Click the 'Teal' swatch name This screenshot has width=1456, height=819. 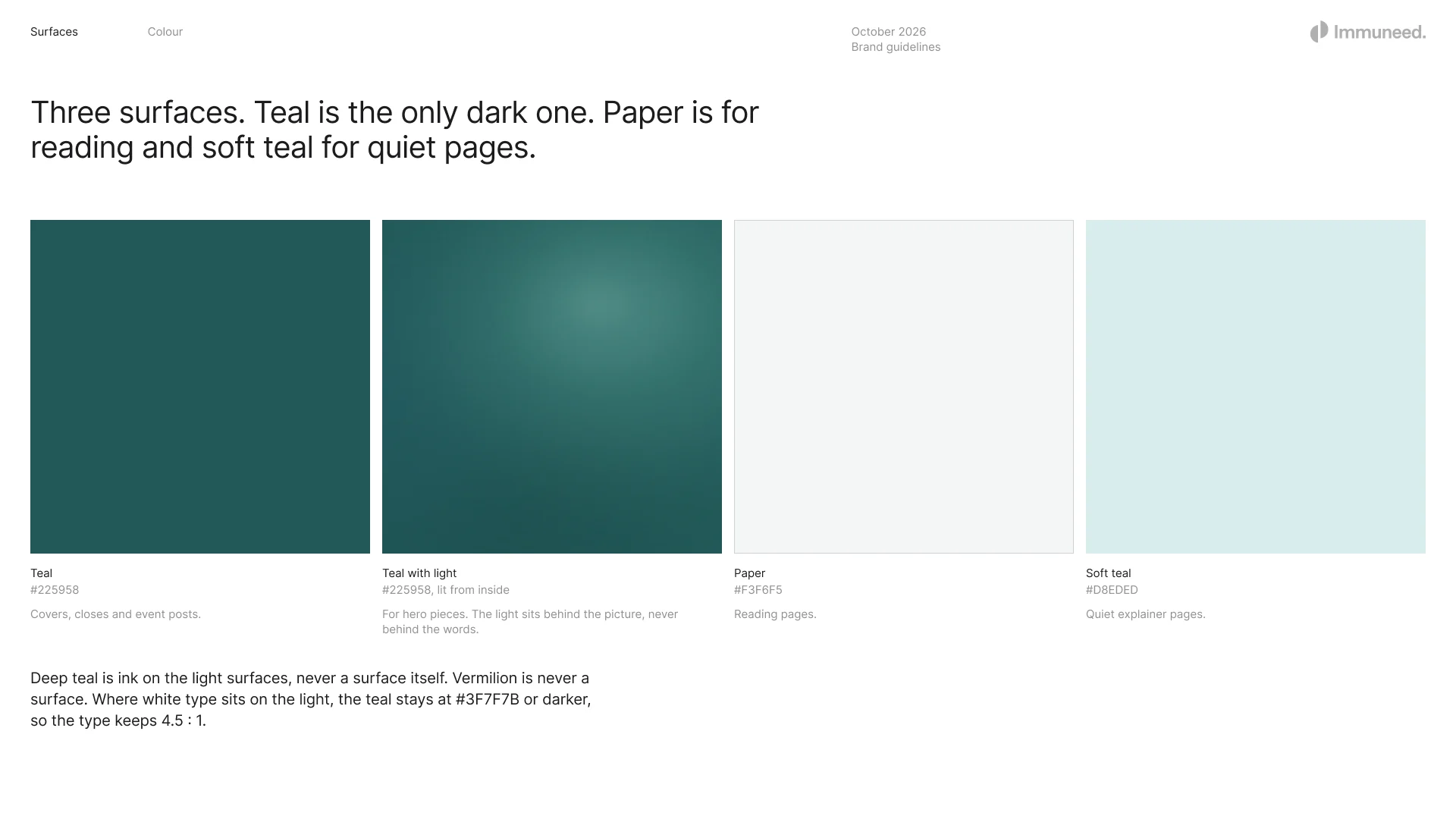click(41, 573)
